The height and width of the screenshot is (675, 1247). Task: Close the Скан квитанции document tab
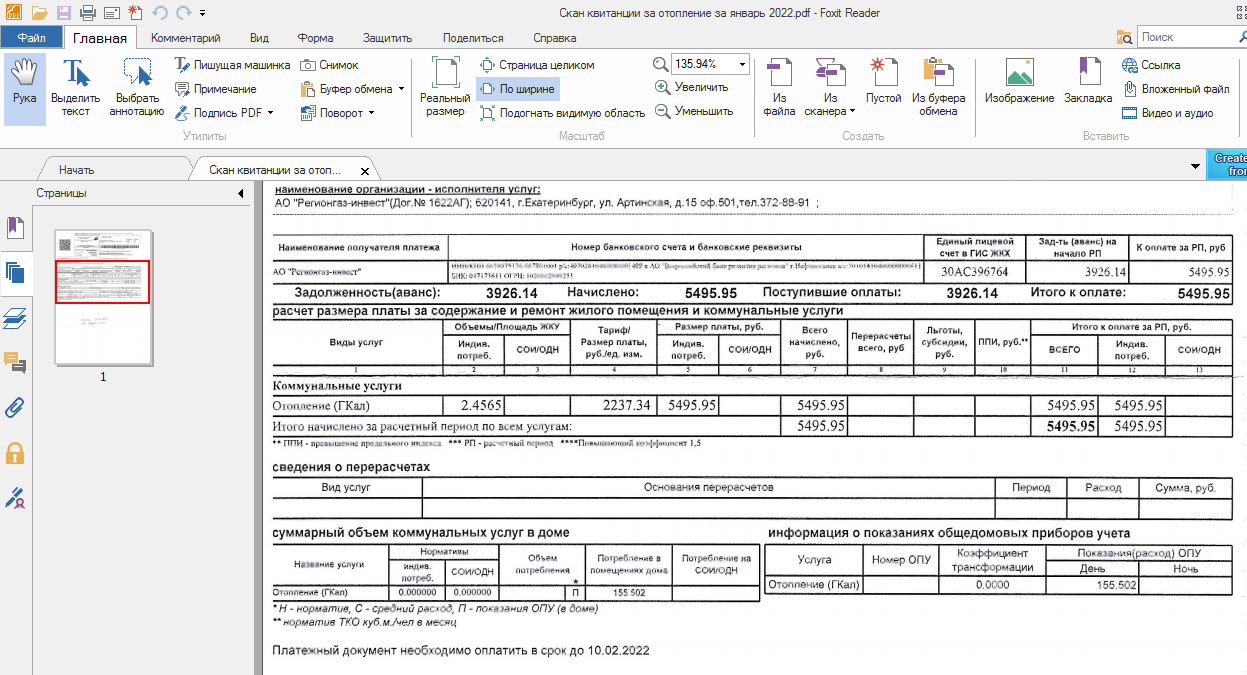click(365, 171)
